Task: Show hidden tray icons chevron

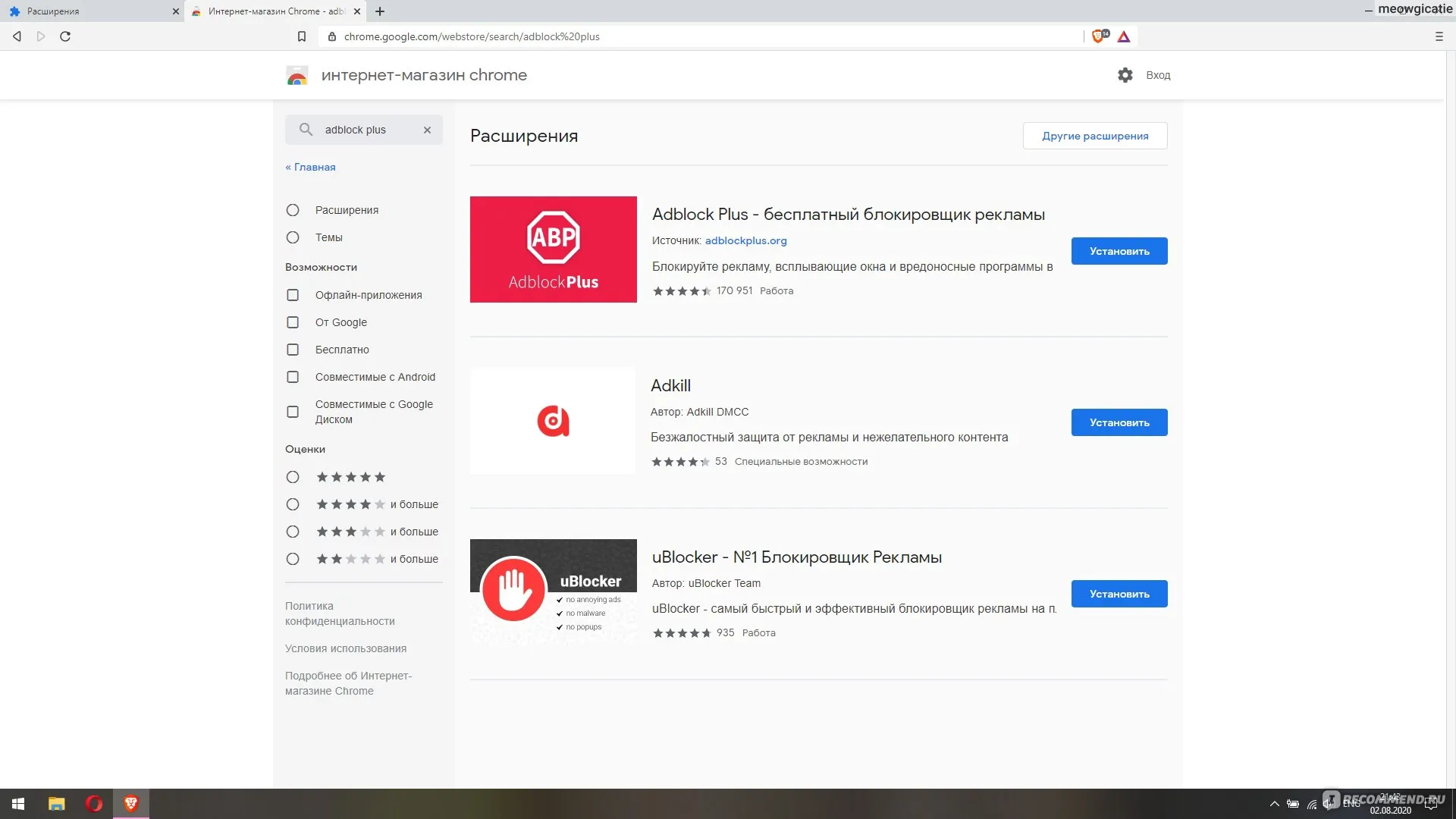Action: coord(1275,804)
